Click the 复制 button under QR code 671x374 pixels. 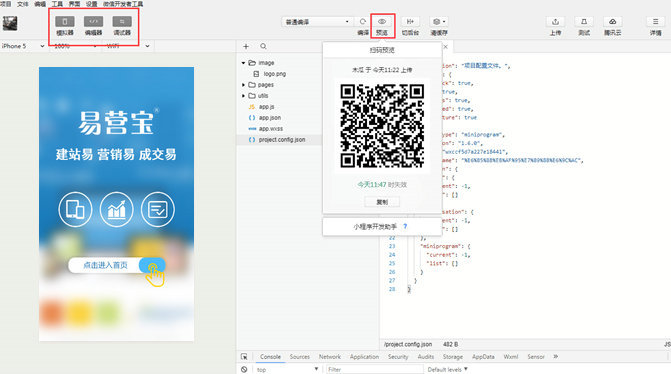click(382, 202)
